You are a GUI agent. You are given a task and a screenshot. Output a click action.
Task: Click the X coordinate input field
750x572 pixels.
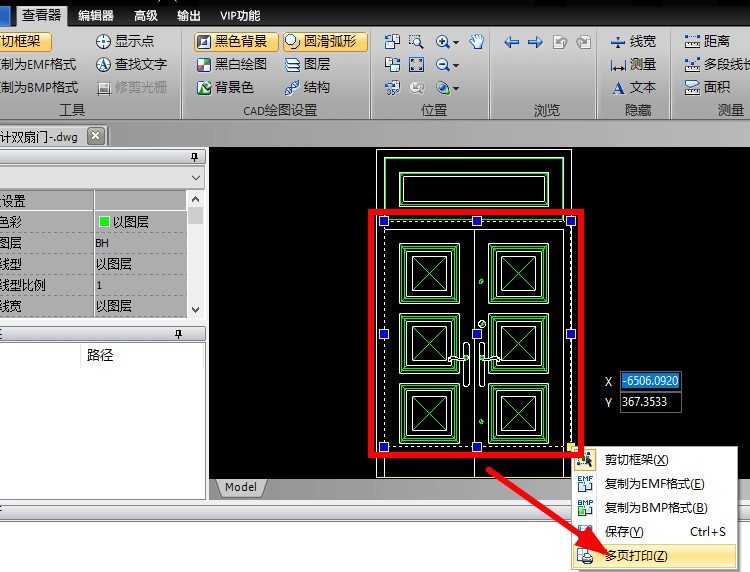pyautogui.click(x=650, y=381)
